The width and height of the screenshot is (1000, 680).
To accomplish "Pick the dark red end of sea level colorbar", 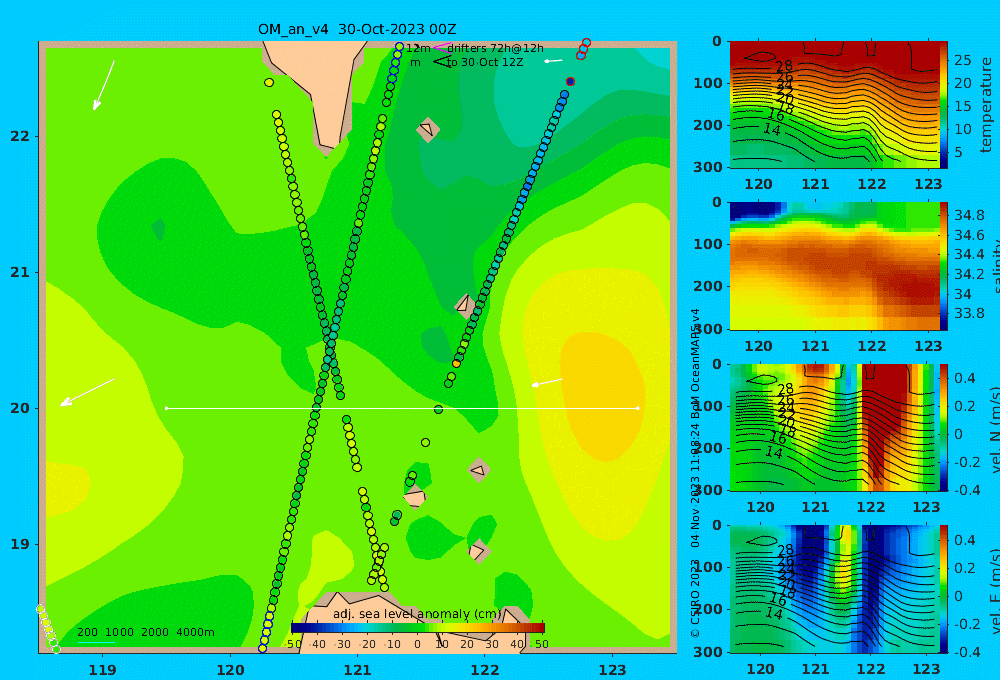I will [539, 627].
